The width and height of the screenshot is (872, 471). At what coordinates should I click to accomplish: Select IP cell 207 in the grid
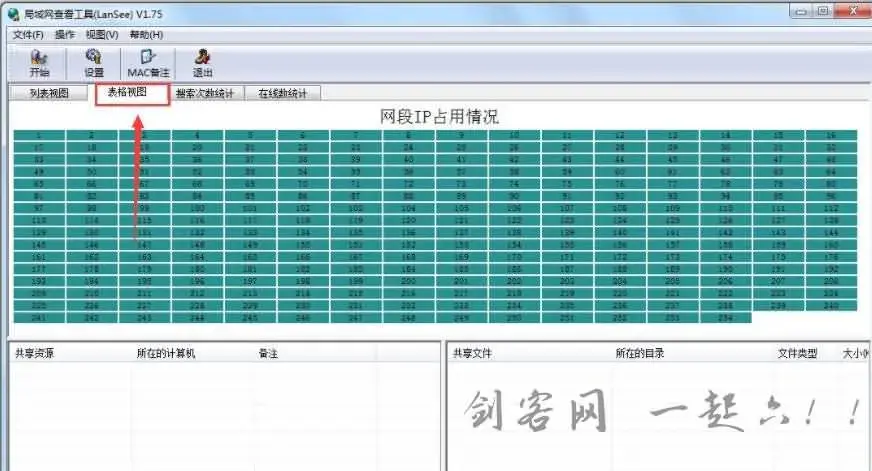click(x=779, y=281)
